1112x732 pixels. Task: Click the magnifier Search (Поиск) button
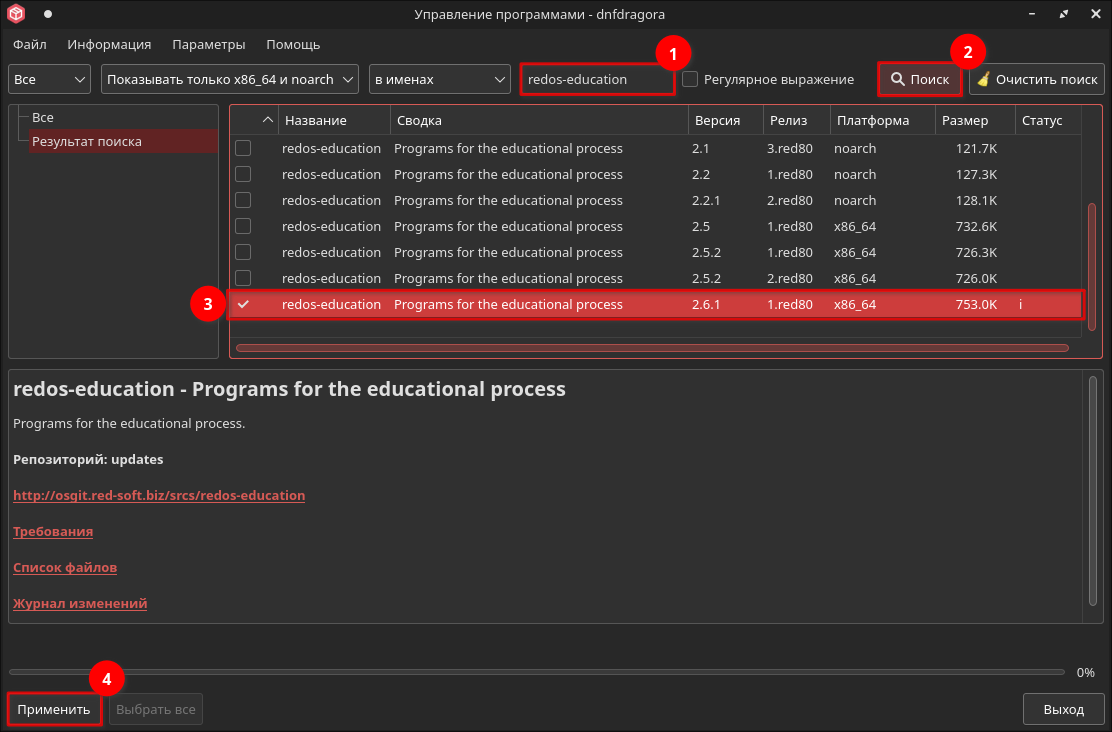[919, 79]
